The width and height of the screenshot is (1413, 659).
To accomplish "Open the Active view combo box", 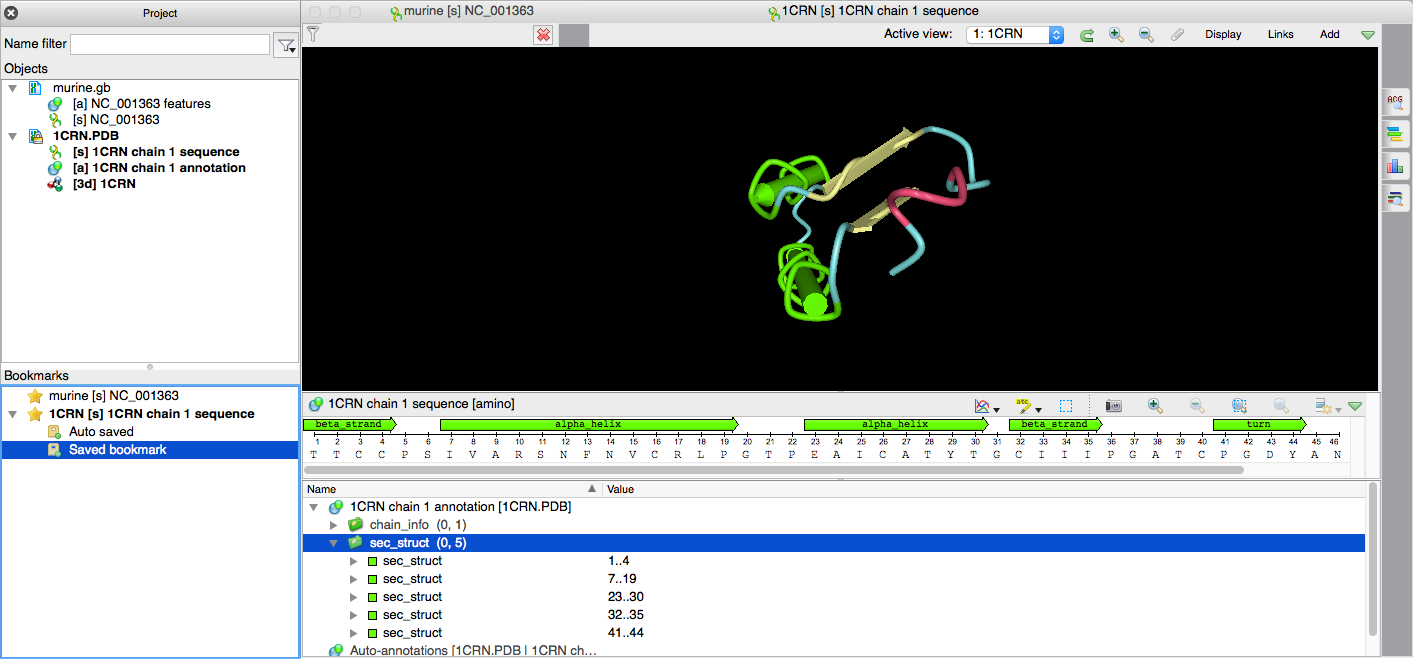I will (1015, 34).
